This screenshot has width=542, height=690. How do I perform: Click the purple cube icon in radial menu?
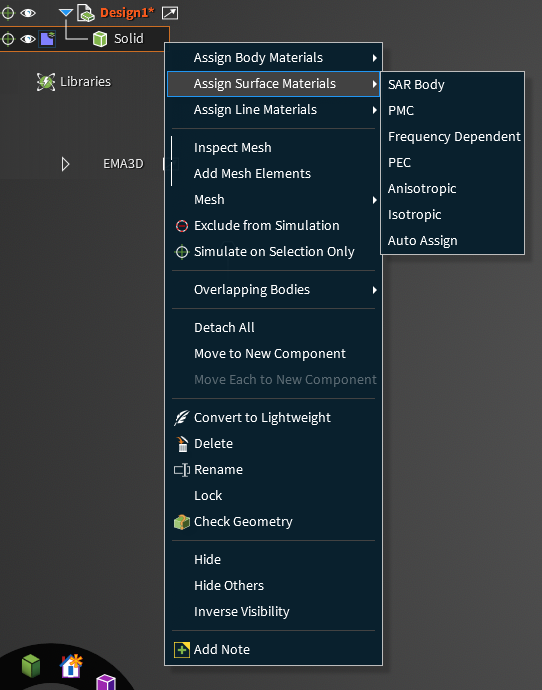tap(106, 682)
